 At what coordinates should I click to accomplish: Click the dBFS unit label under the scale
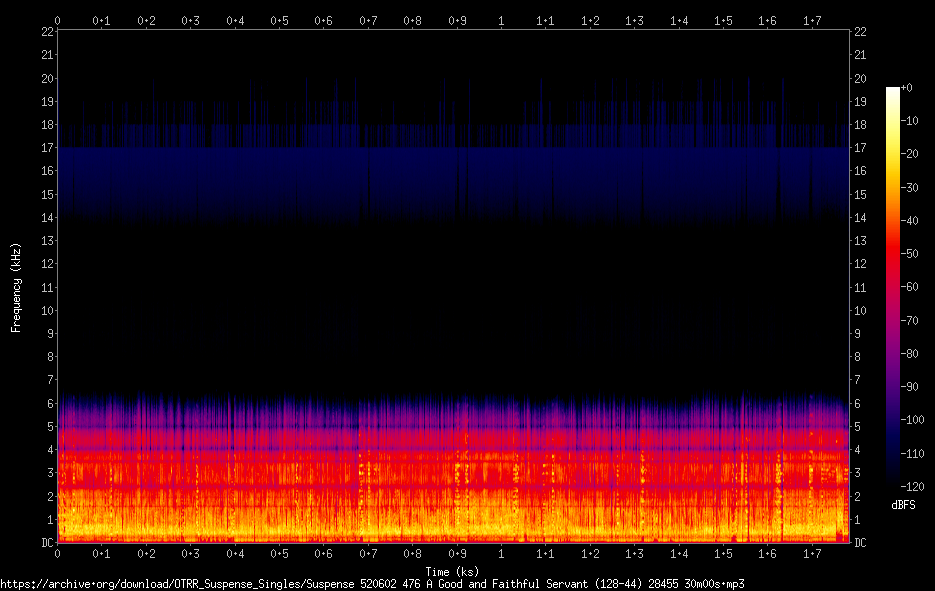[x=903, y=505]
